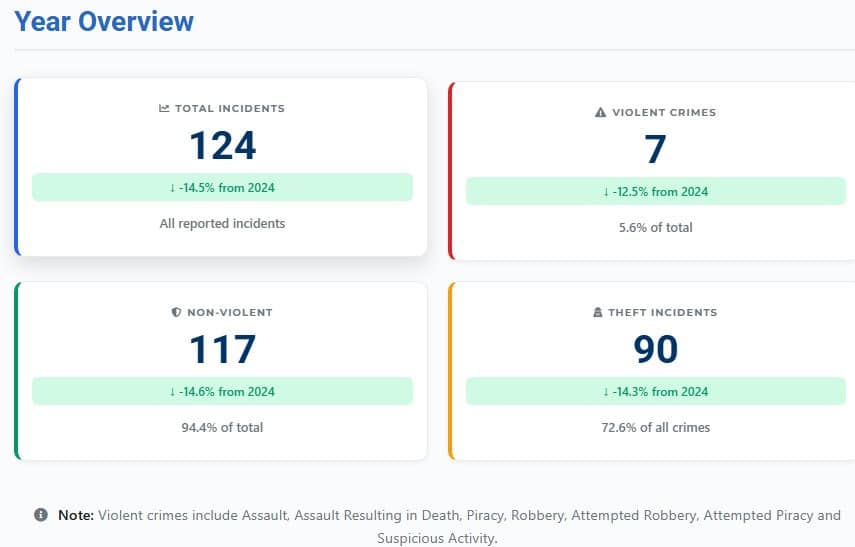Click the "All reported incidents" caption
The width and height of the screenshot is (855, 547).
point(222,223)
